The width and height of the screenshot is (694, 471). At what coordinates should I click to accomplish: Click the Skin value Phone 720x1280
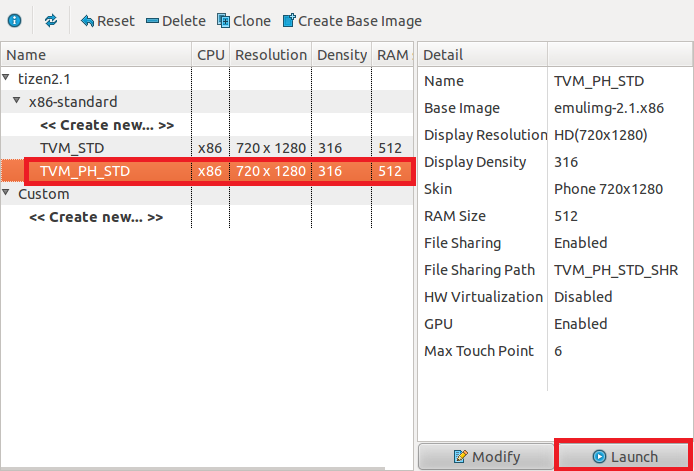pyautogui.click(x=608, y=189)
